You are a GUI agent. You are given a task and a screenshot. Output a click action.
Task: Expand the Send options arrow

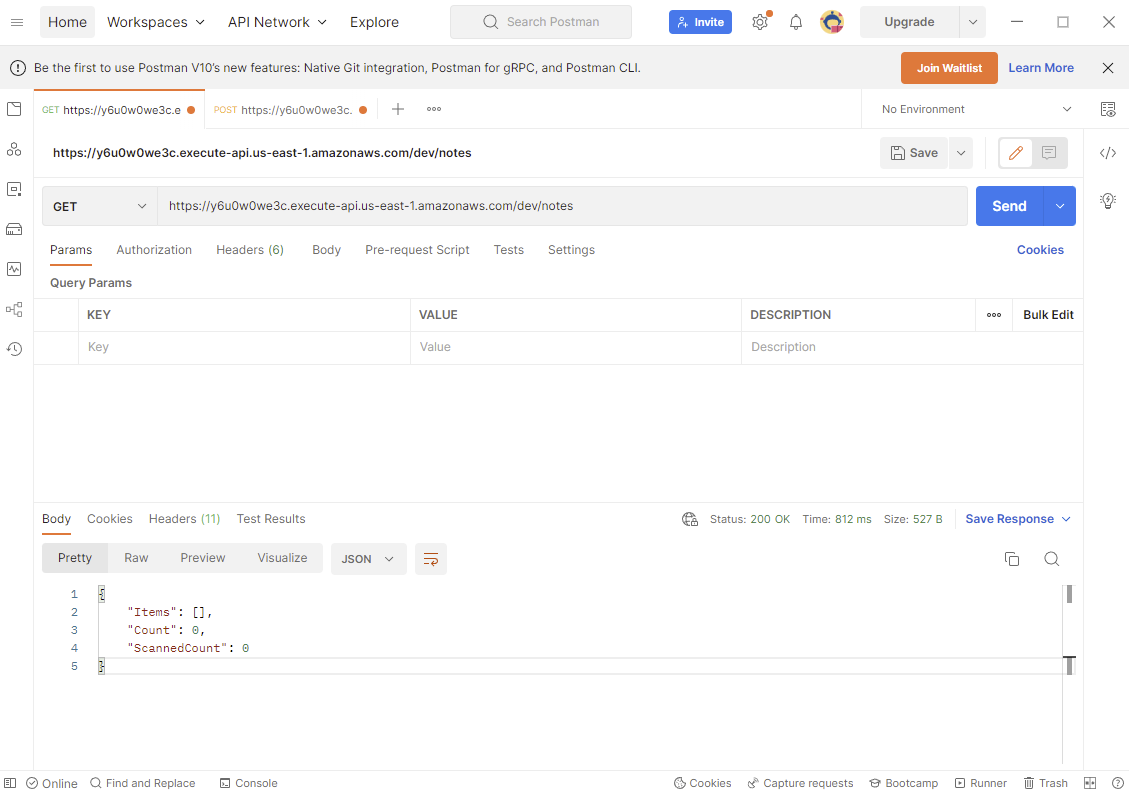[x=1060, y=206]
